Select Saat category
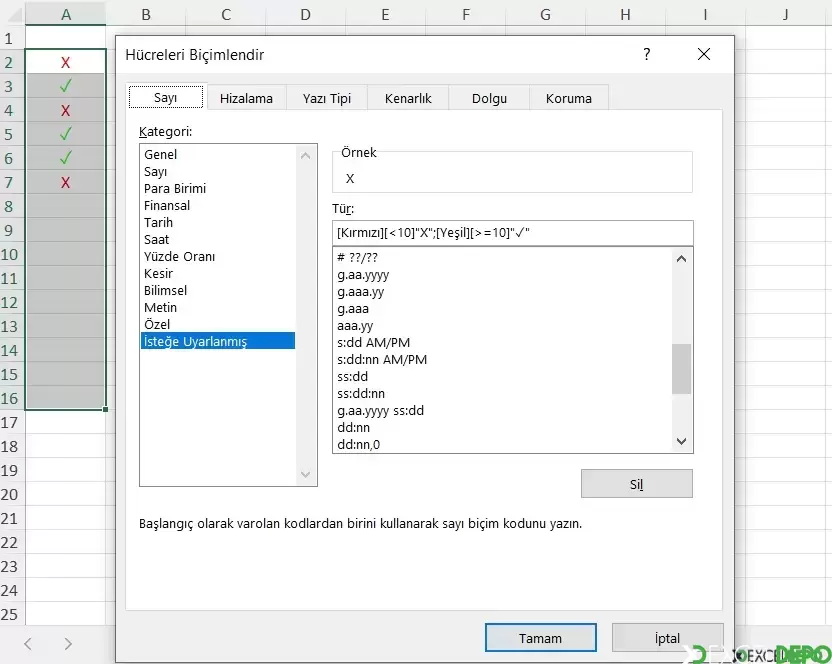The image size is (832, 664). tap(218, 239)
